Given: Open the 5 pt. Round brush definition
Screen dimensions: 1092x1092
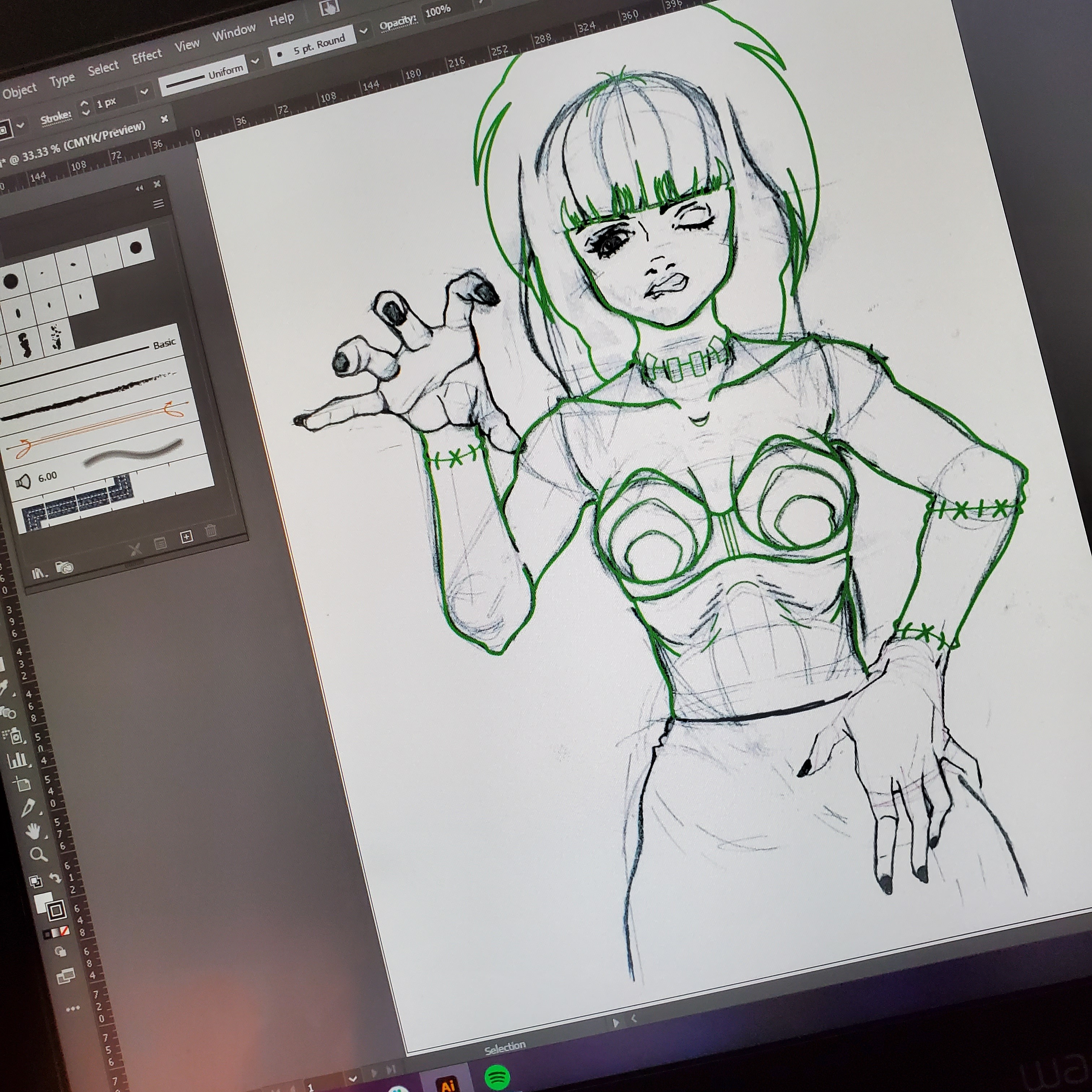Looking at the screenshot, I should 313,45.
